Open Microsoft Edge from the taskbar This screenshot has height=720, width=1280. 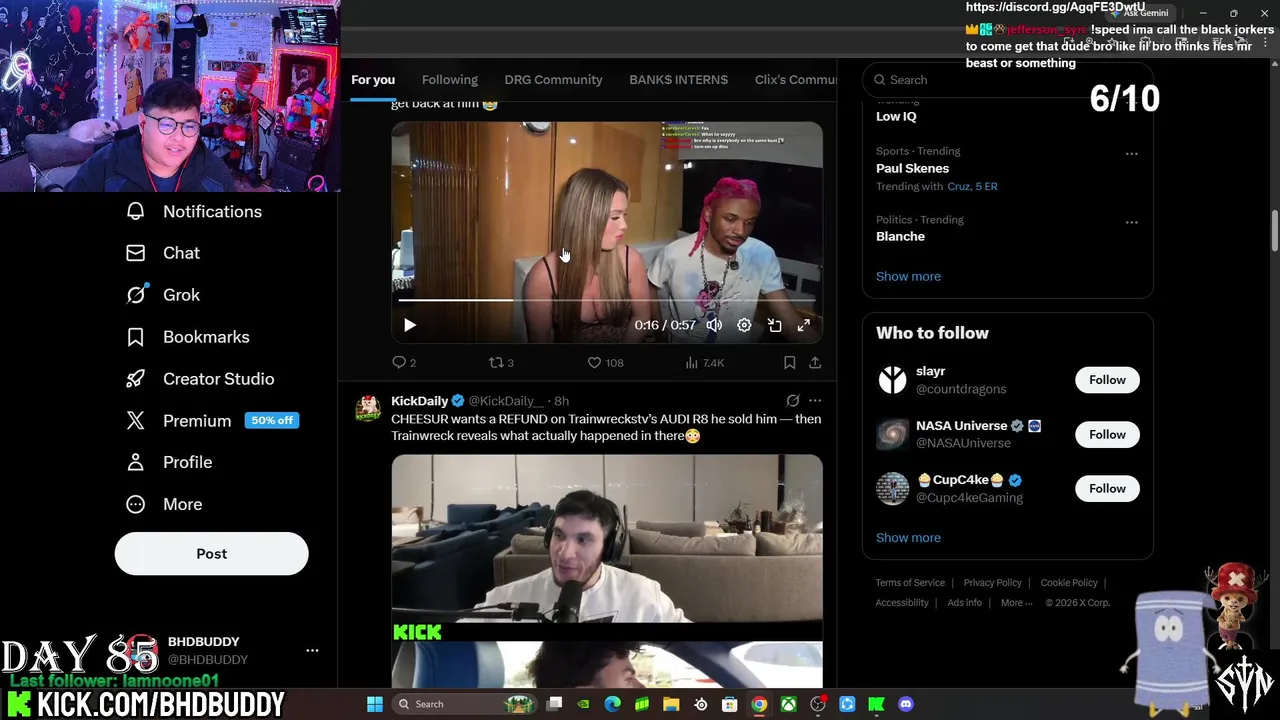613,704
